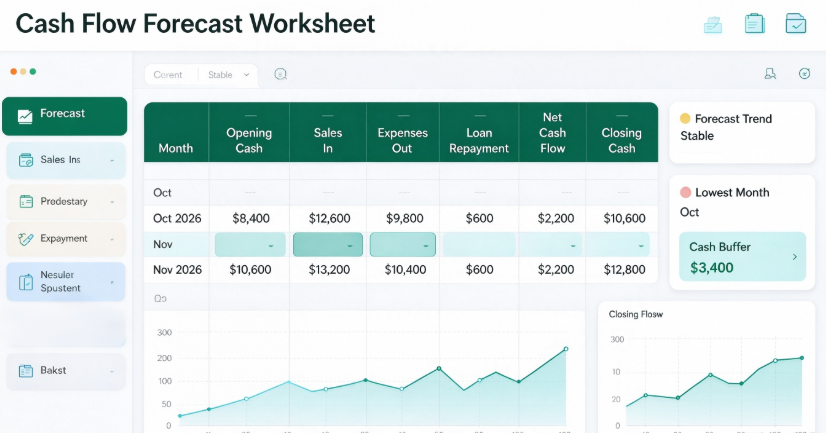Click the round check icon in toolbar

click(804, 74)
